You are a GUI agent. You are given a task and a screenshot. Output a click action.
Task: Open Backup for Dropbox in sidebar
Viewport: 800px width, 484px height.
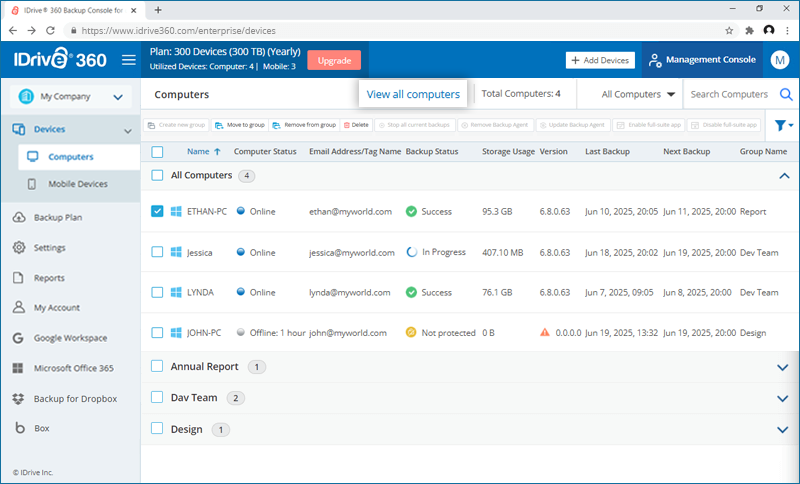coord(75,398)
